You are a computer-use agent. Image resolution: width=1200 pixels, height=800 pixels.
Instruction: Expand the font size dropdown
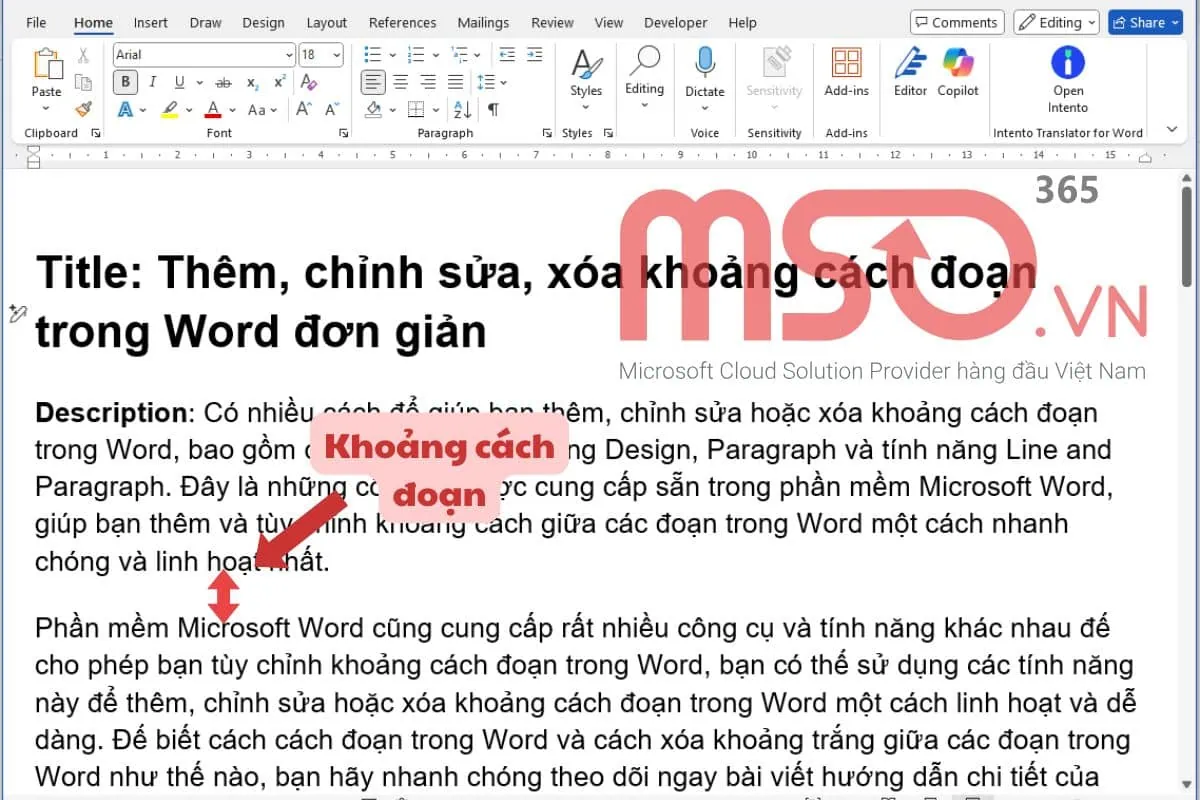(x=337, y=55)
